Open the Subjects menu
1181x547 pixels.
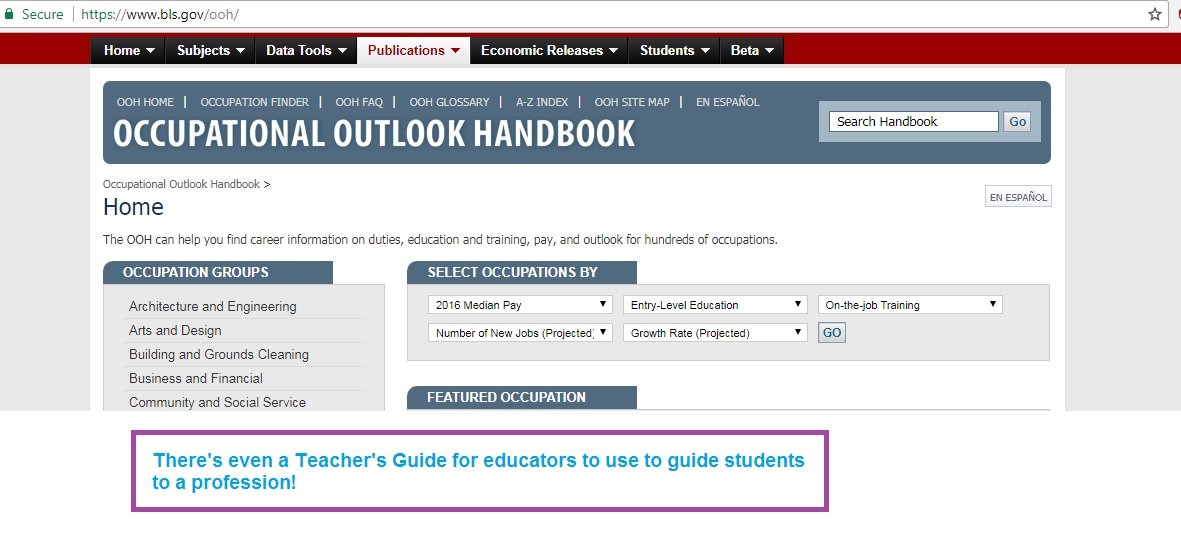click(x=211, y=50)
